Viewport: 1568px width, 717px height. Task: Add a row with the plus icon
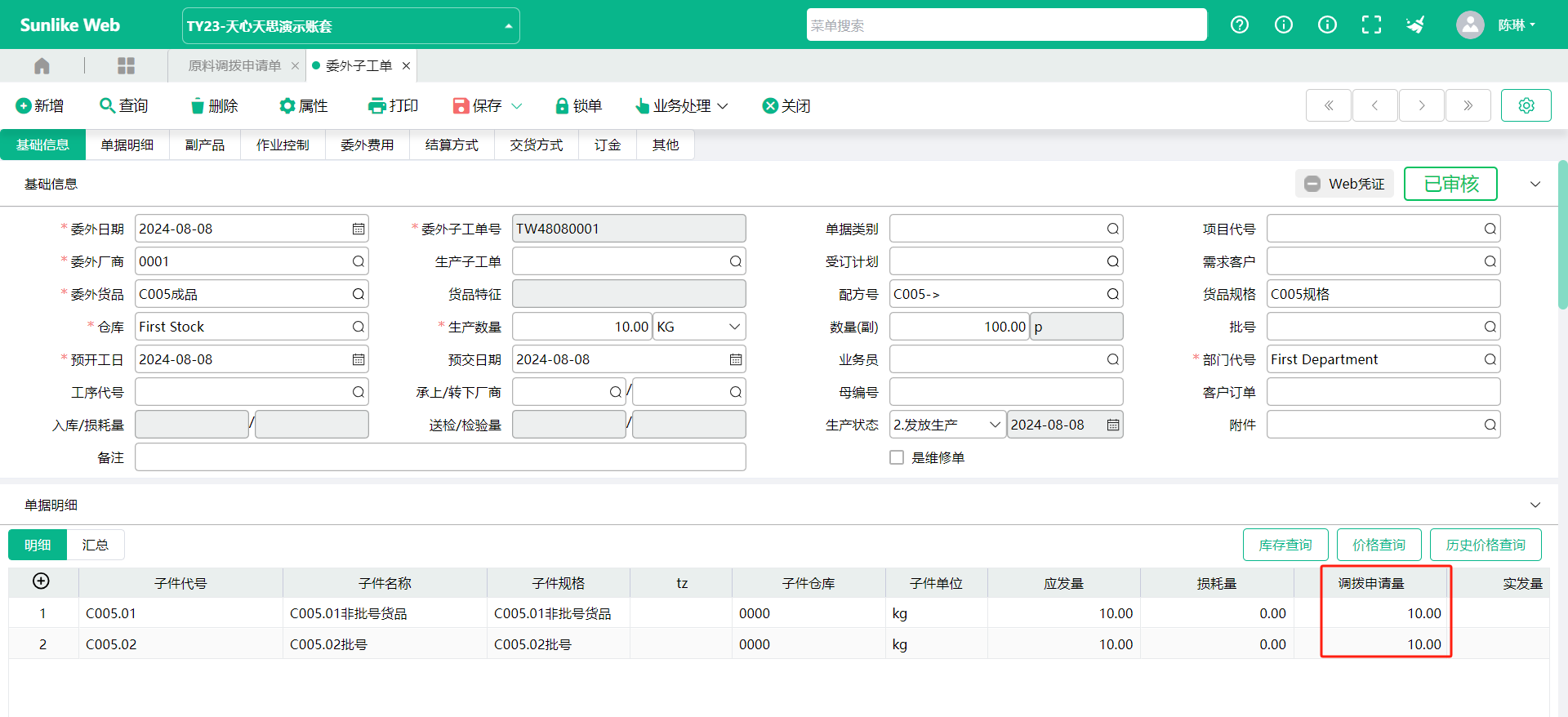tap(41, 581)
